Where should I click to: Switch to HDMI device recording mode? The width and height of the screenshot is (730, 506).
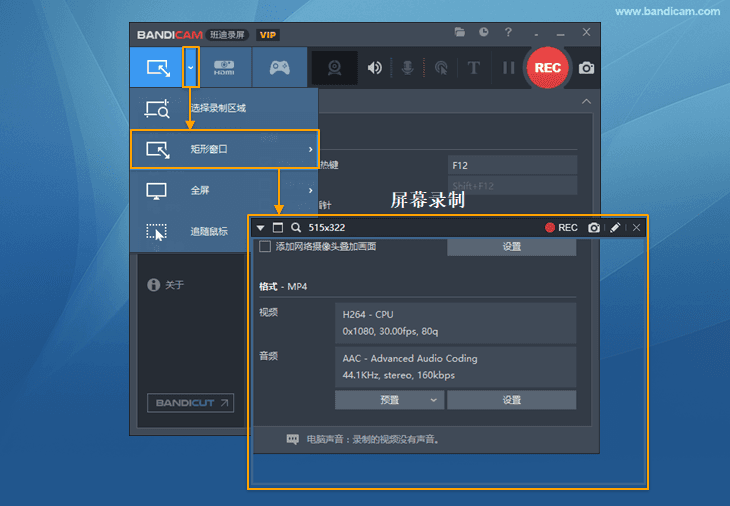coord(224,67)
